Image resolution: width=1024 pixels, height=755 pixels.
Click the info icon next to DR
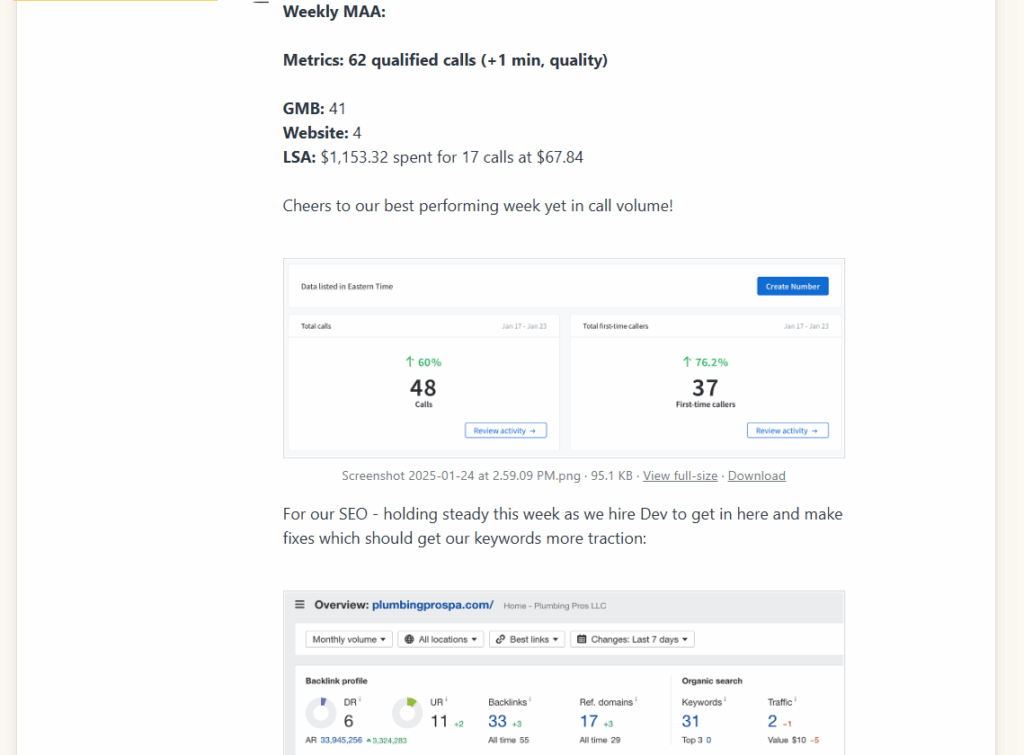click(360, 700)
